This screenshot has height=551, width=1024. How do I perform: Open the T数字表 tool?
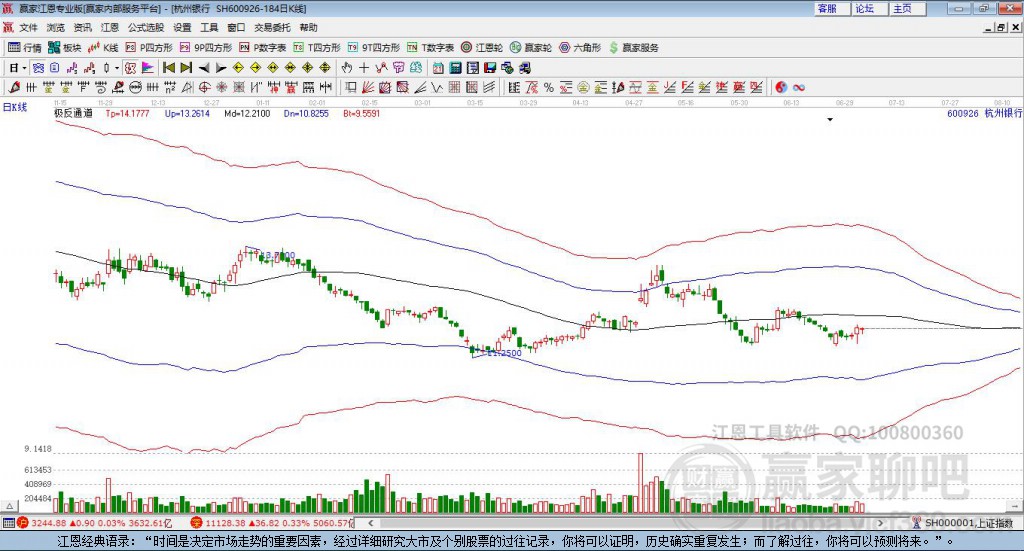pos(430,48)
